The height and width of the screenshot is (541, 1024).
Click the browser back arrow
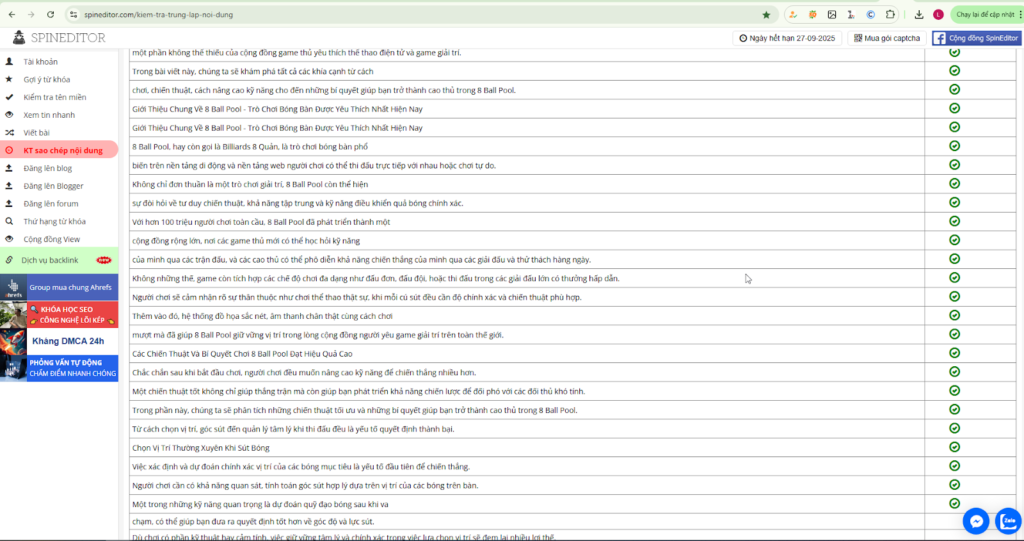[10, 15]
